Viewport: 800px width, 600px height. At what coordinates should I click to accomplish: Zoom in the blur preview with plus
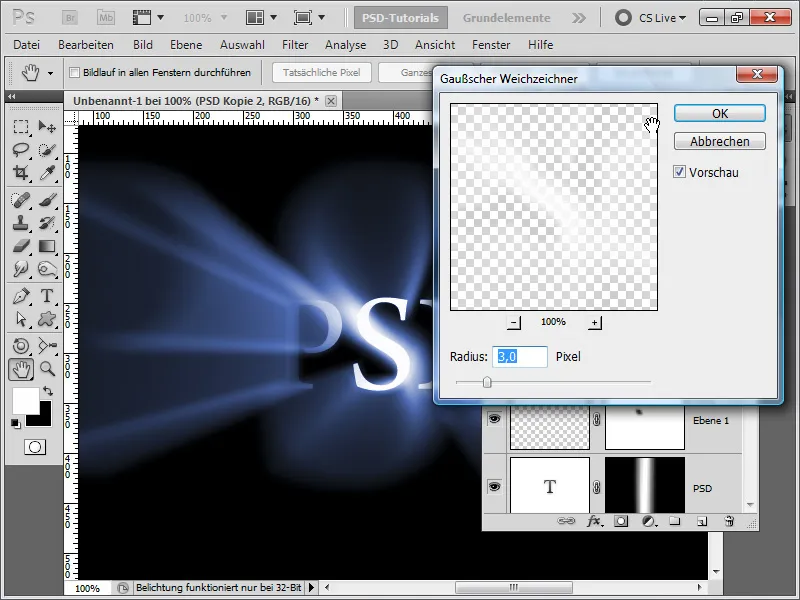coord(594,322)
